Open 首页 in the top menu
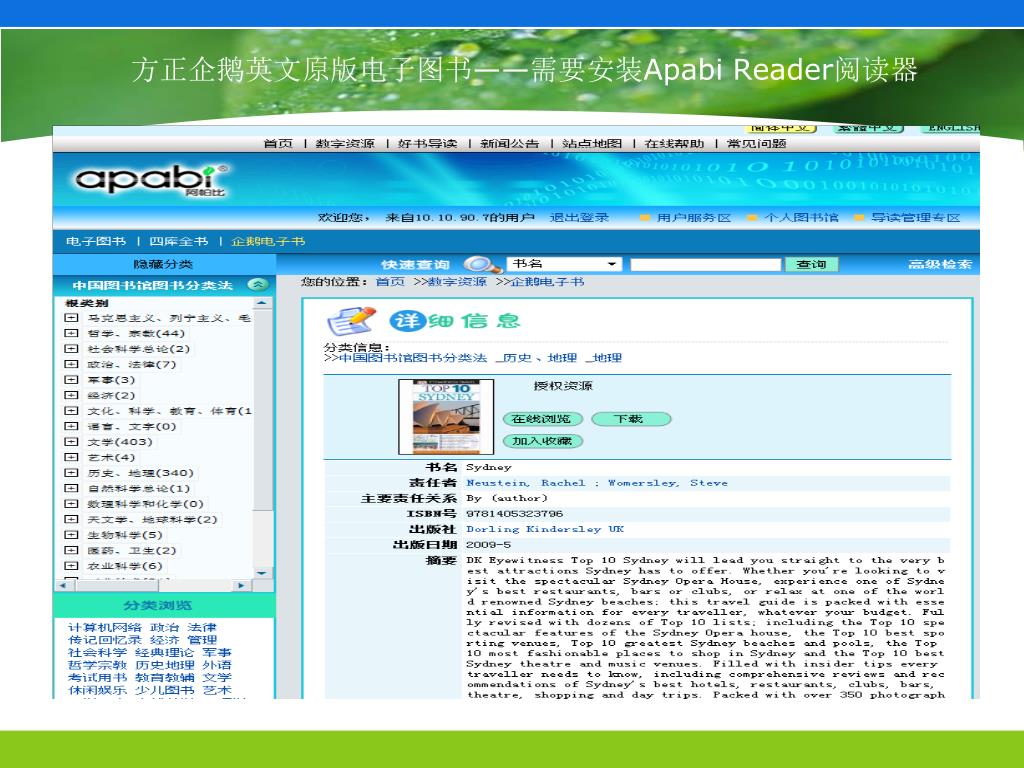Viewport: 1024px width, 768px height. pyautogui.click(x=278, y=144)
